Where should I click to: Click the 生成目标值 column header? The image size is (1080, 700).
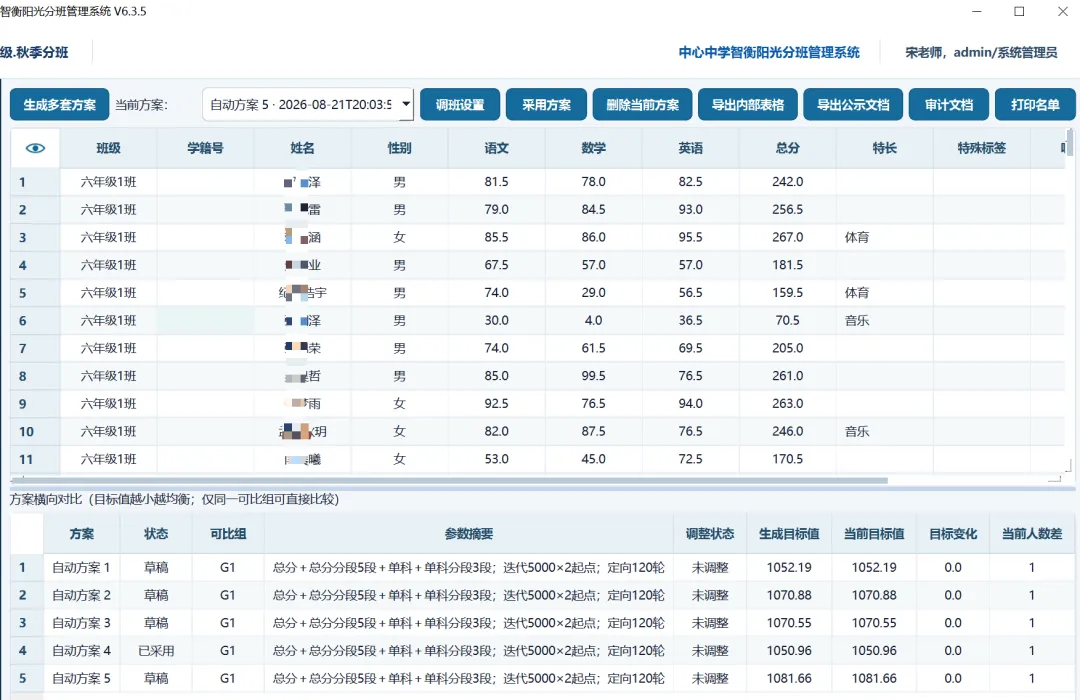tap(789, 534)
